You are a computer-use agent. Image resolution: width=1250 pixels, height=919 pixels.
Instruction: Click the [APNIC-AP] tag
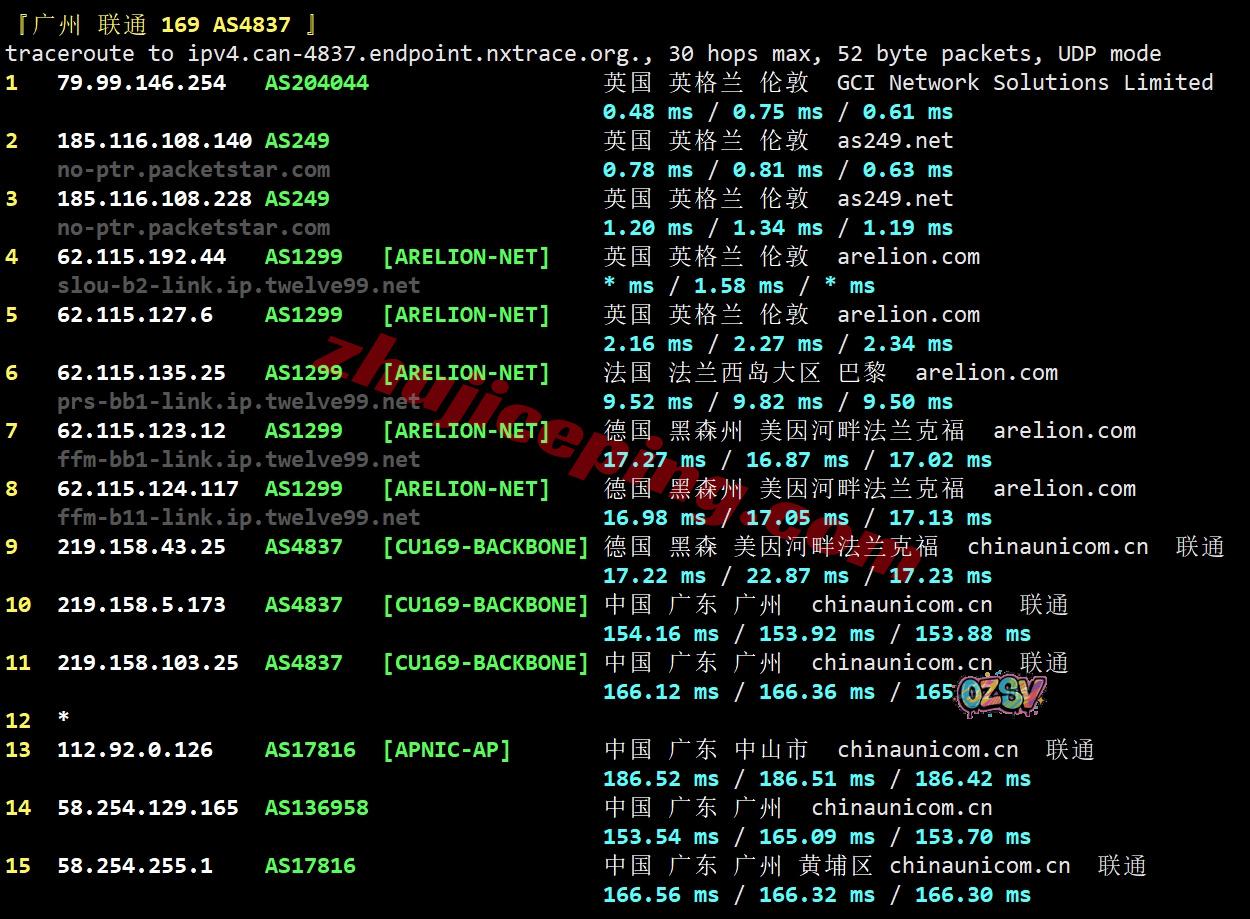(x=446, y=750)
